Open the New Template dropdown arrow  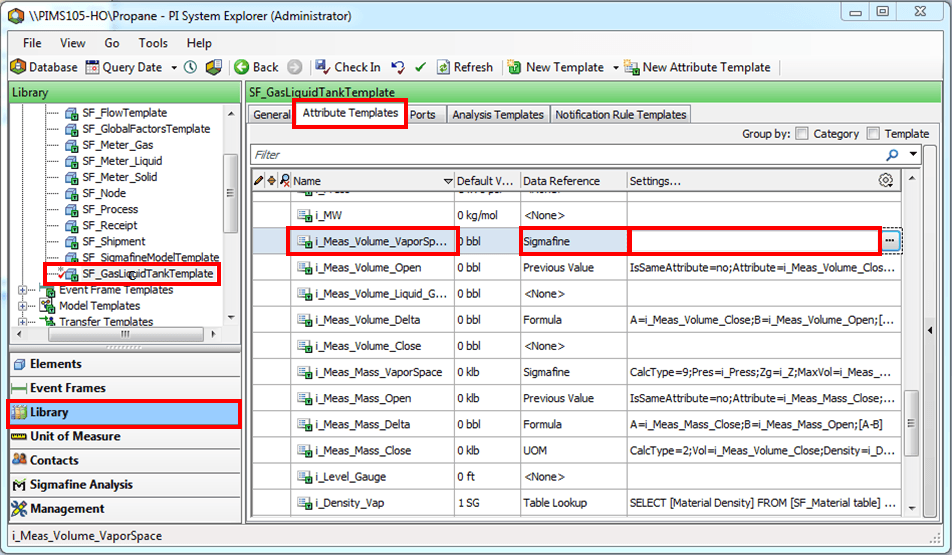click(614, 67)
